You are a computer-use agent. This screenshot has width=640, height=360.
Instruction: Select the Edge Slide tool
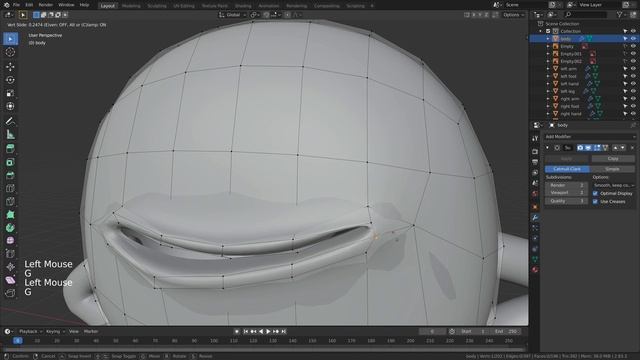[x=11, y=254]
